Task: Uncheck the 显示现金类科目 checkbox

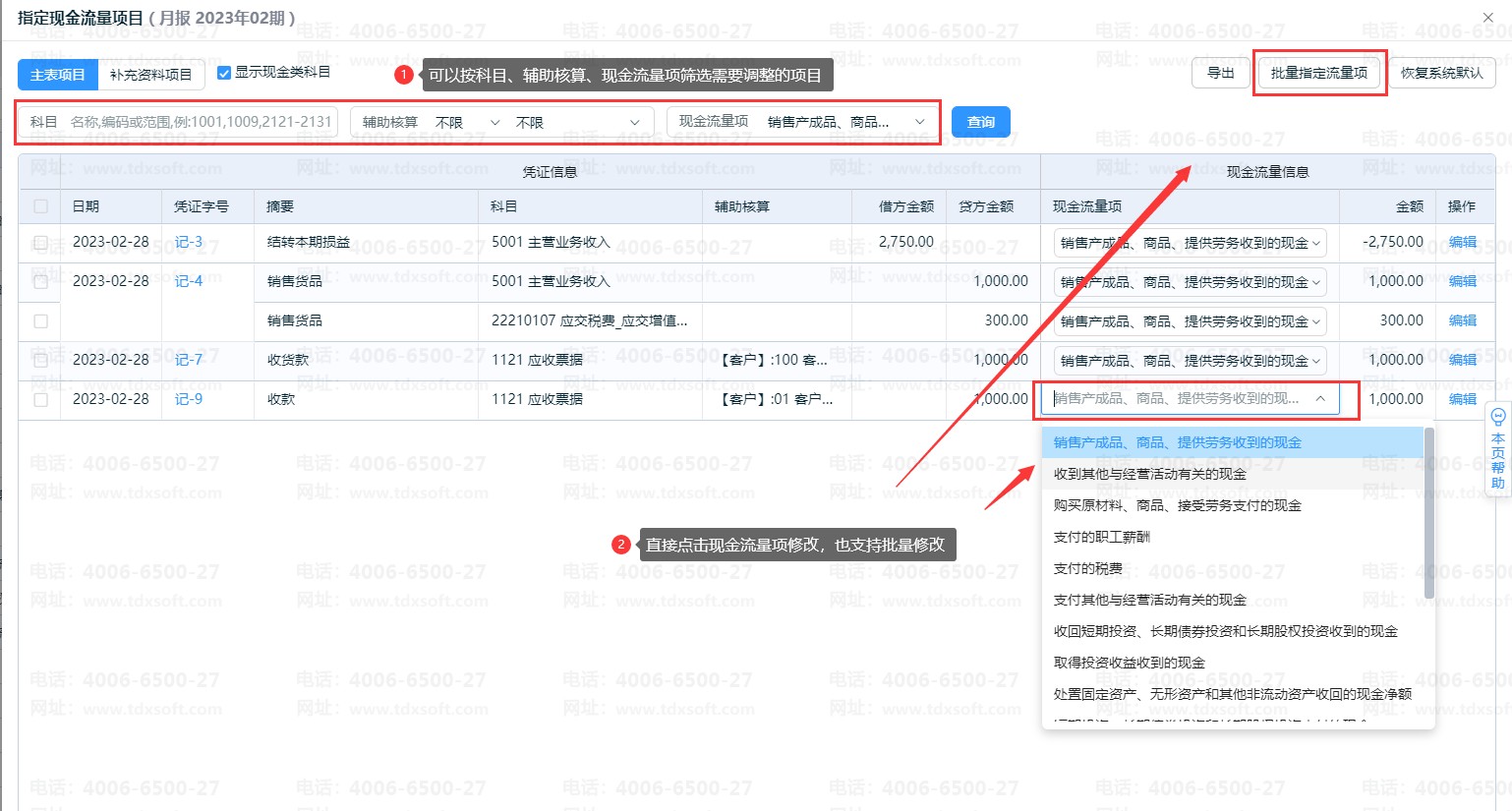Action: click(224, 73)
